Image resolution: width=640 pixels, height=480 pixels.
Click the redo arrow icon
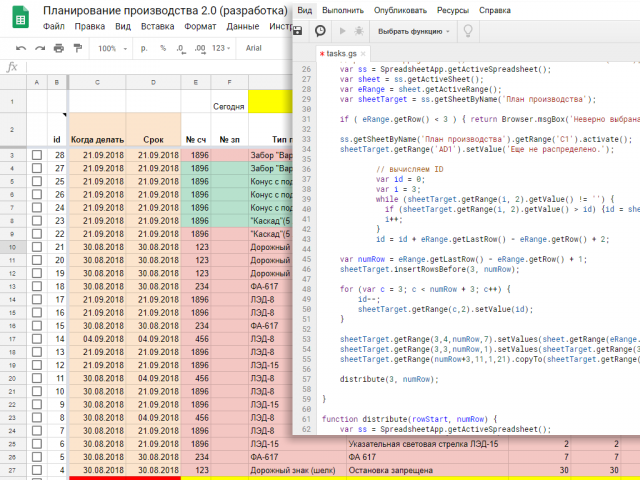click(x=40, y=48)
